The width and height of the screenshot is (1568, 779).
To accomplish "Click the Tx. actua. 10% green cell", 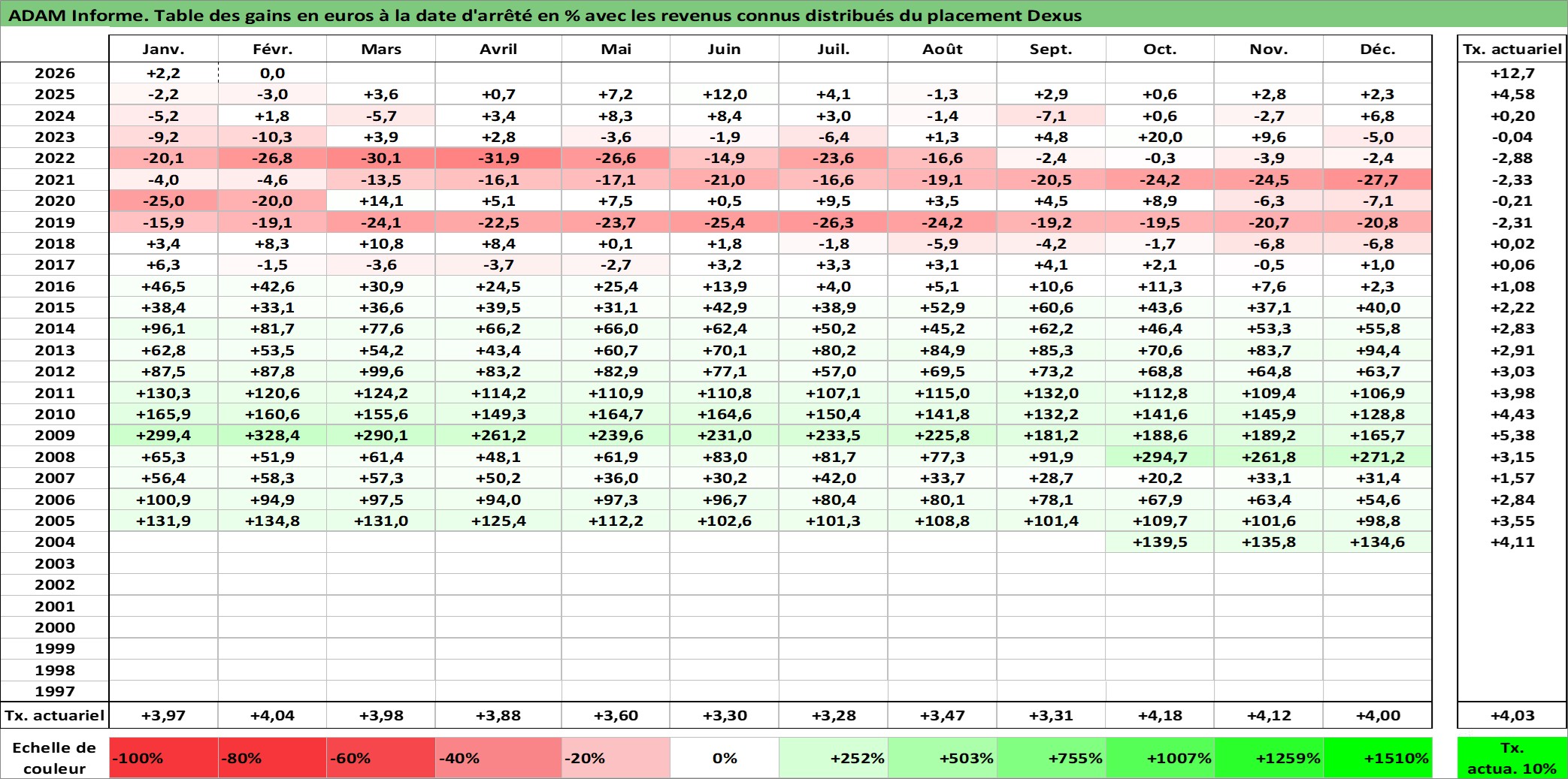I will (1512, 758).
